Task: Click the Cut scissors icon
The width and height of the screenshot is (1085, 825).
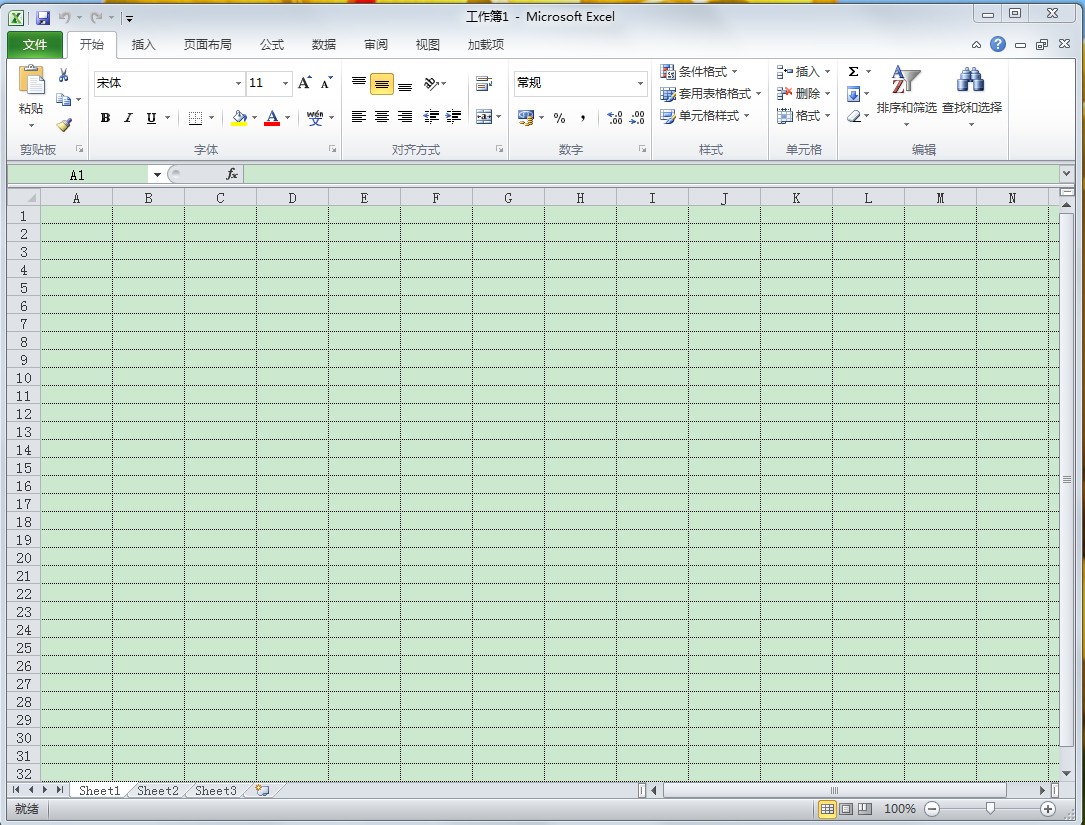Action: (64, 75)
